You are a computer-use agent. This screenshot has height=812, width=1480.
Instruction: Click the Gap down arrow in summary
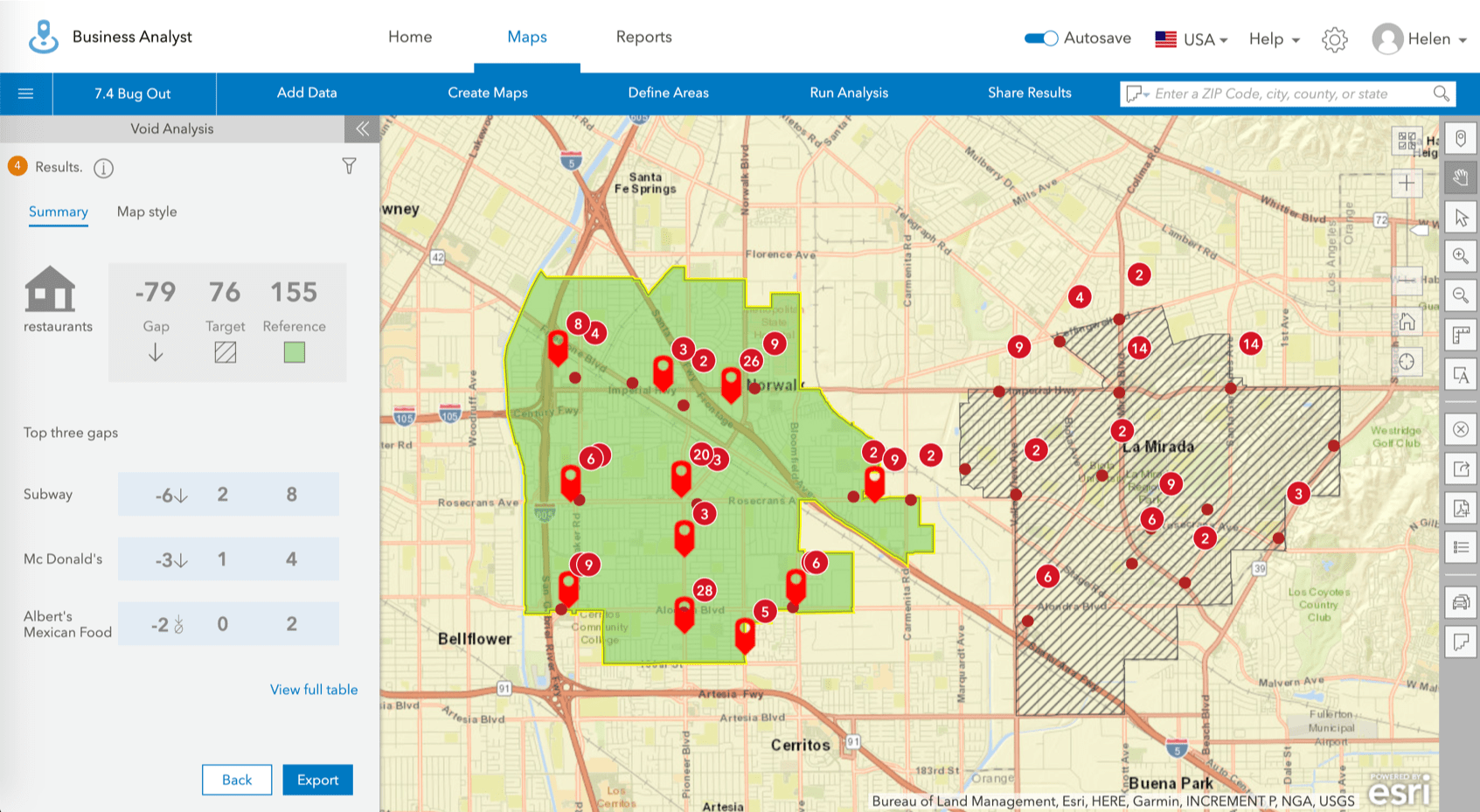click(x=156, y=352)
